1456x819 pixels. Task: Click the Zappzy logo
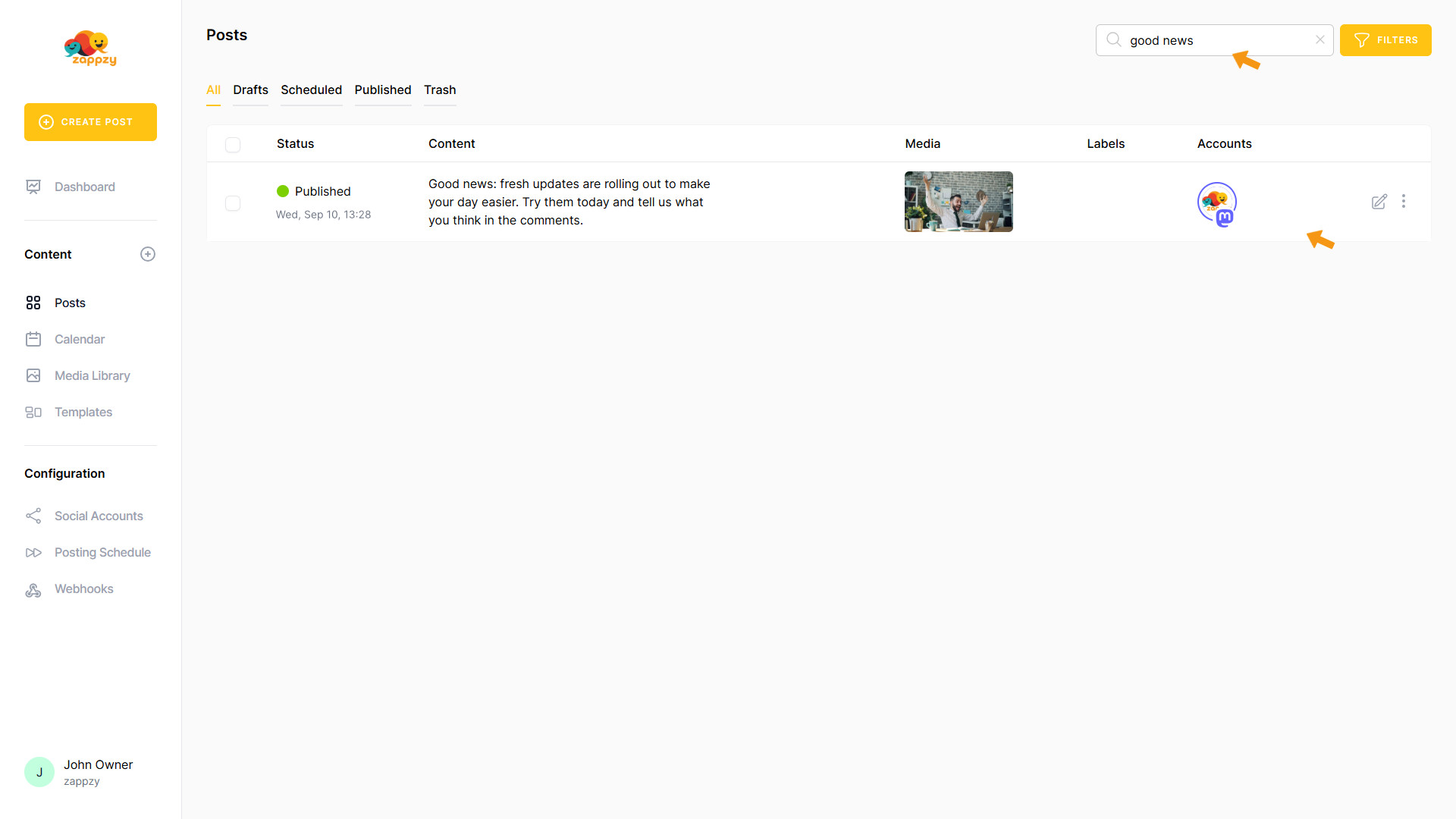pyautogui.click(x=90, y=49)
